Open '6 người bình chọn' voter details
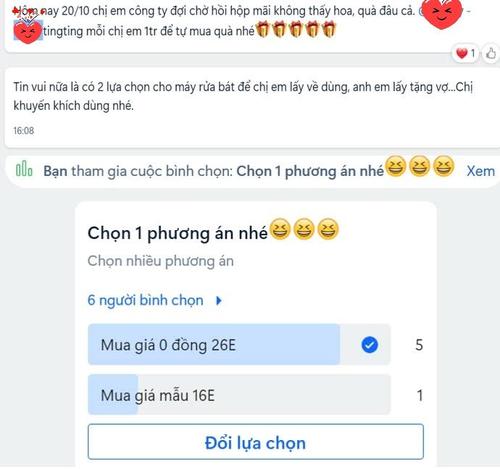The height and width of the screenshot is (469, 500). (145, 300)
